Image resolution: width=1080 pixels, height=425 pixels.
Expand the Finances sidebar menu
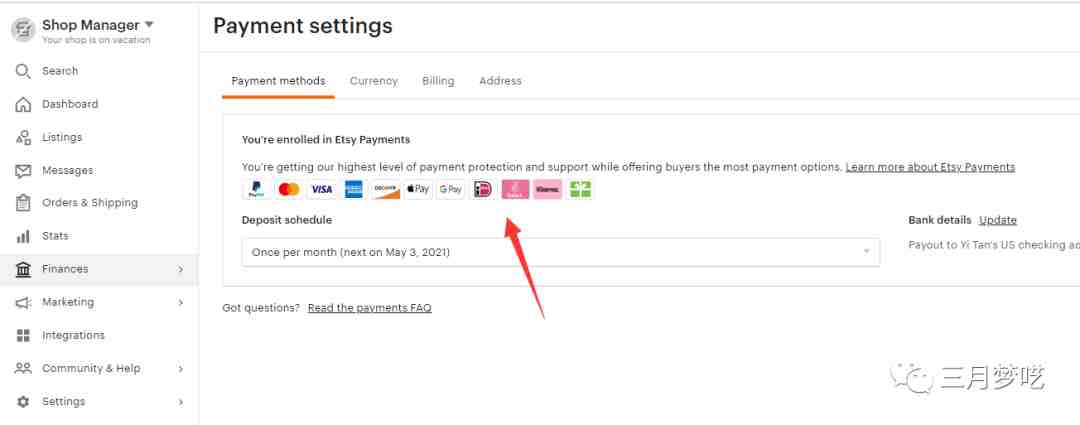99,269
